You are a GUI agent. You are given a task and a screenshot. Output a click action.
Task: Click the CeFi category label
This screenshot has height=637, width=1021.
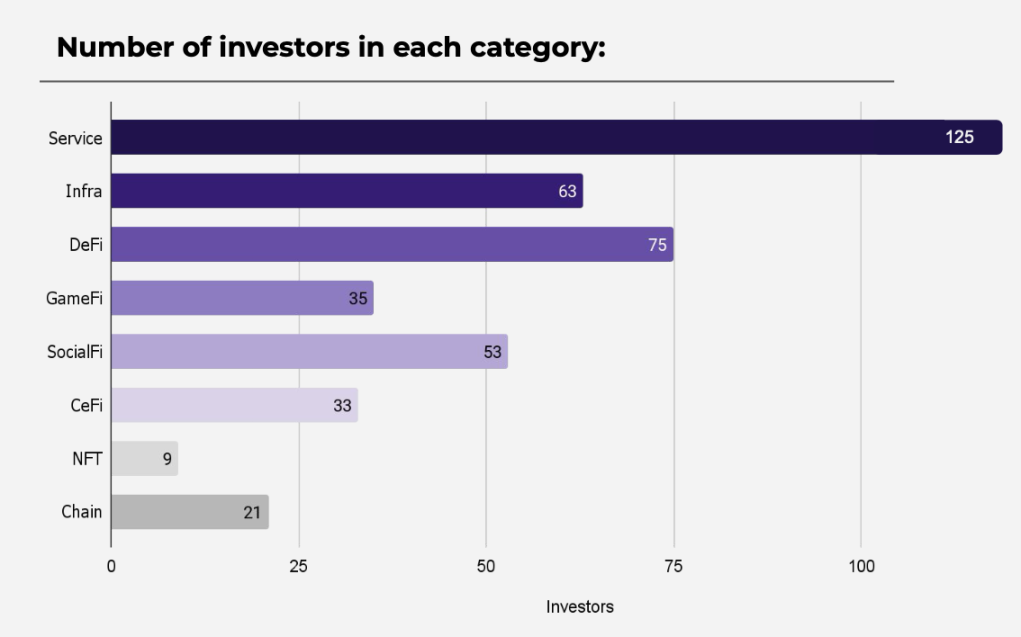(87, 405)
